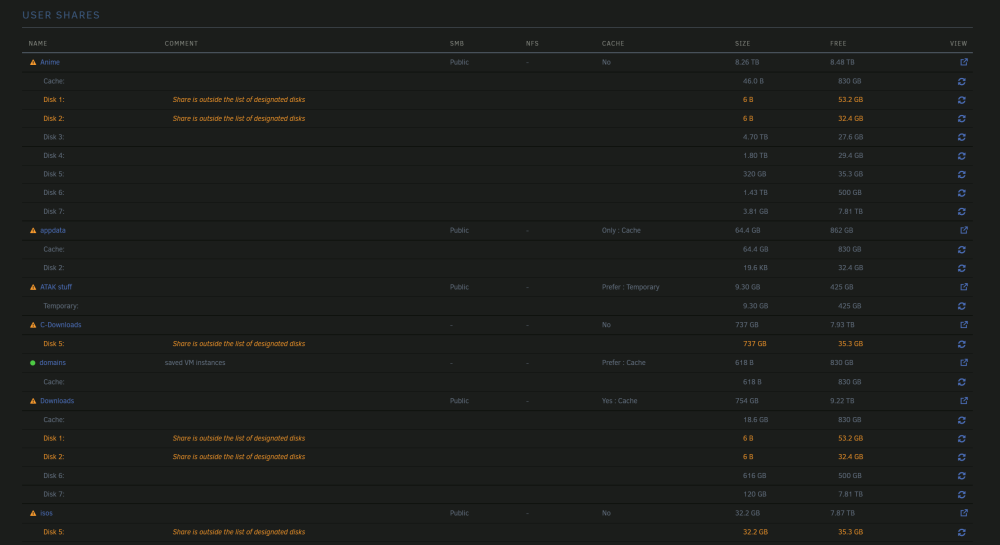The height and width of the screenshot is (545, 1000).
Task: Click refresh icon on Anime Disk 5 320 GB row
Action: [x=962, y=175]
